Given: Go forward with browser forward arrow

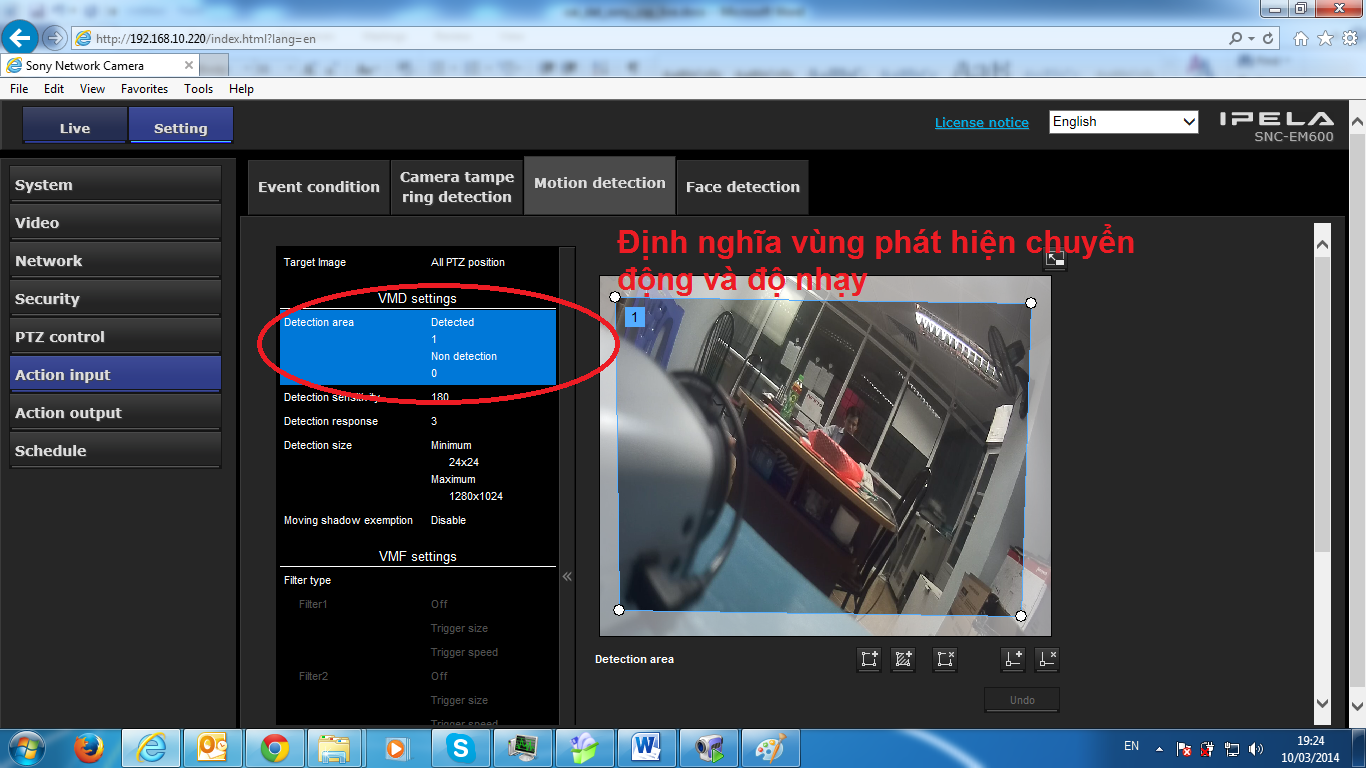Looking at the screenshot, I should 54,38.
